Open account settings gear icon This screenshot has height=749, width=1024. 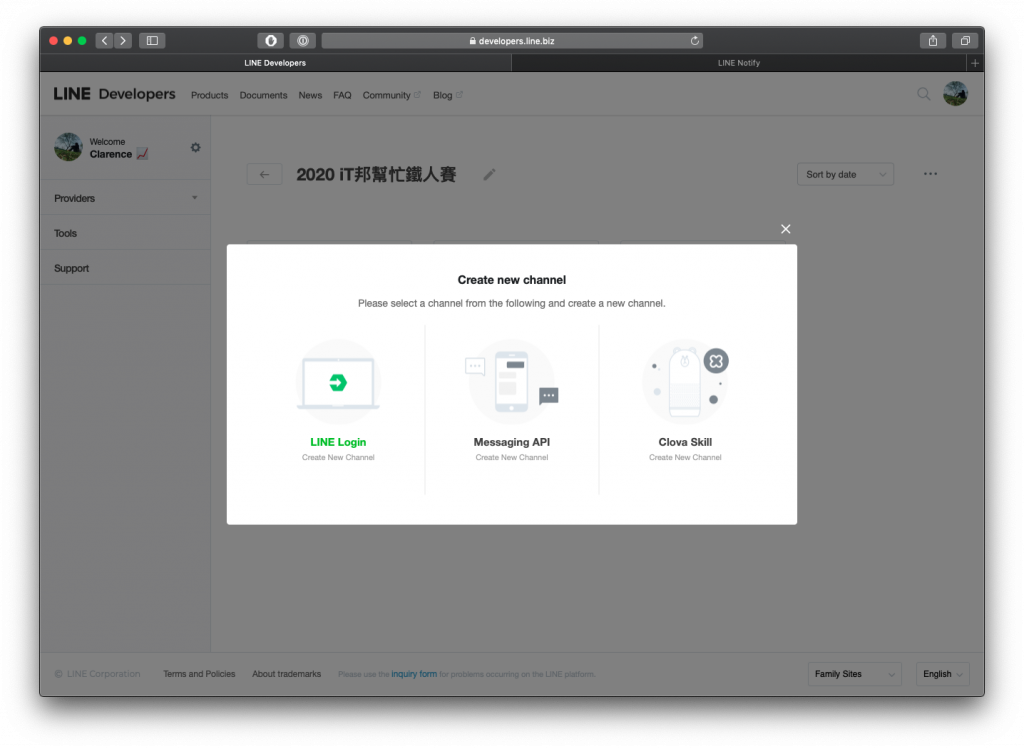[195, 148]
